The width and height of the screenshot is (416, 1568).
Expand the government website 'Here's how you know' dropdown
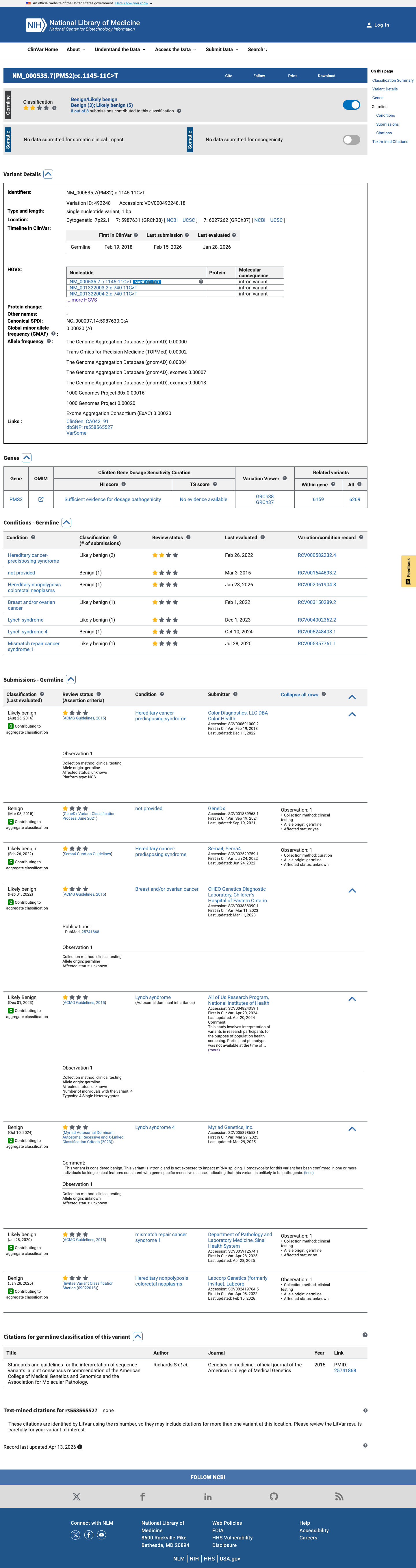coord(133,3)
